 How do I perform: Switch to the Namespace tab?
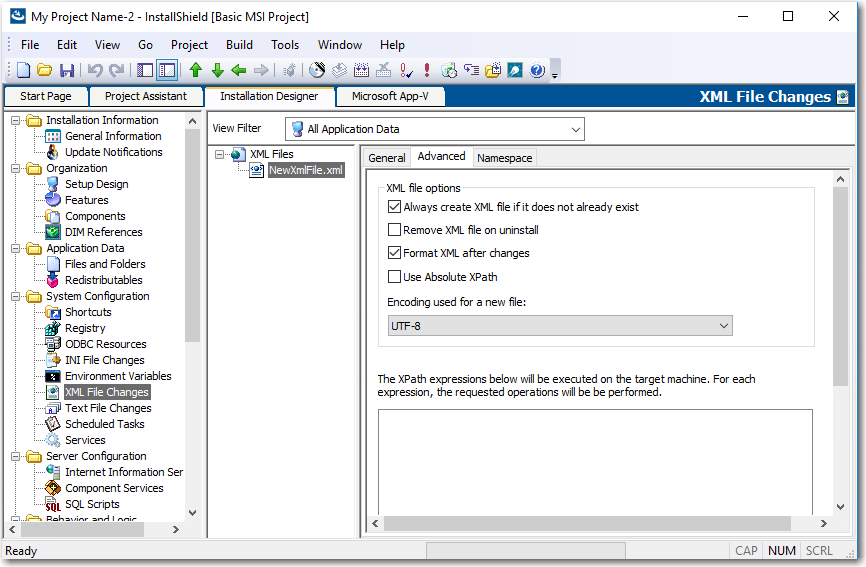(504, 158)
